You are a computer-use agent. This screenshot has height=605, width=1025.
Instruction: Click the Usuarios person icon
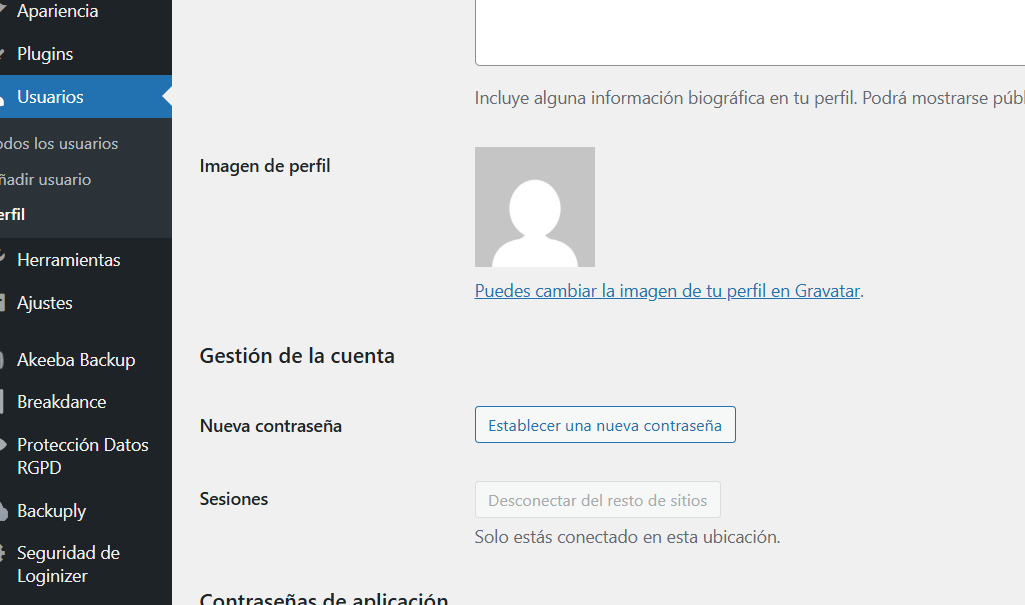[3, 97]
